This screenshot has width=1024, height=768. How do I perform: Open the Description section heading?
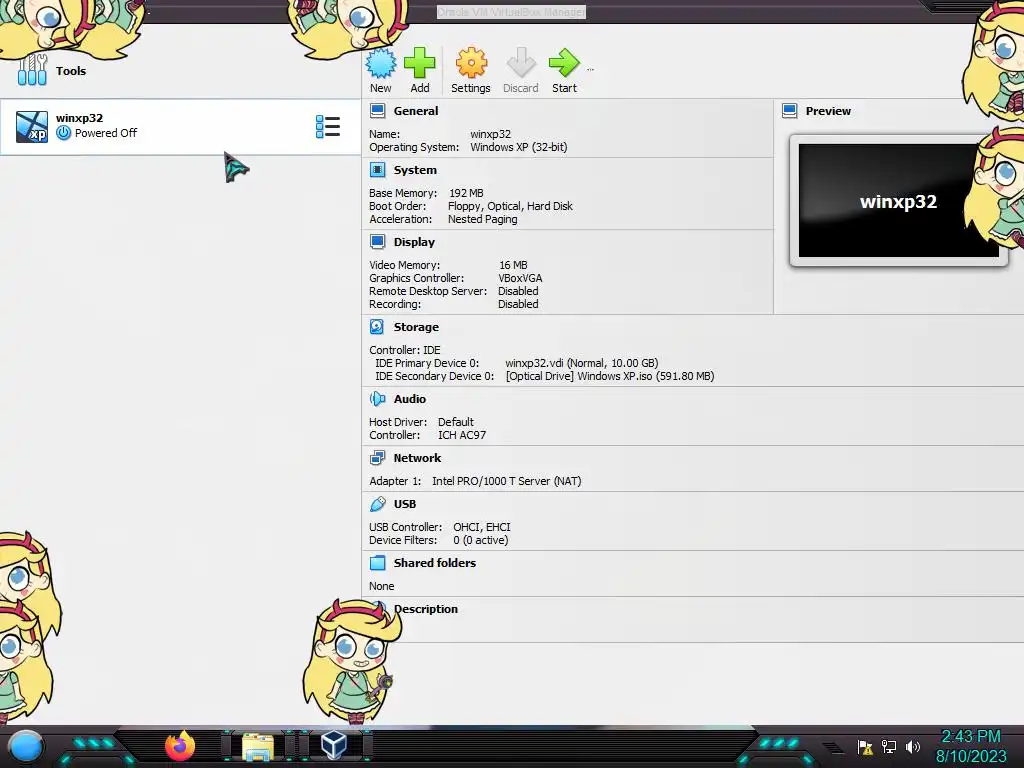[x=425, y=609]
